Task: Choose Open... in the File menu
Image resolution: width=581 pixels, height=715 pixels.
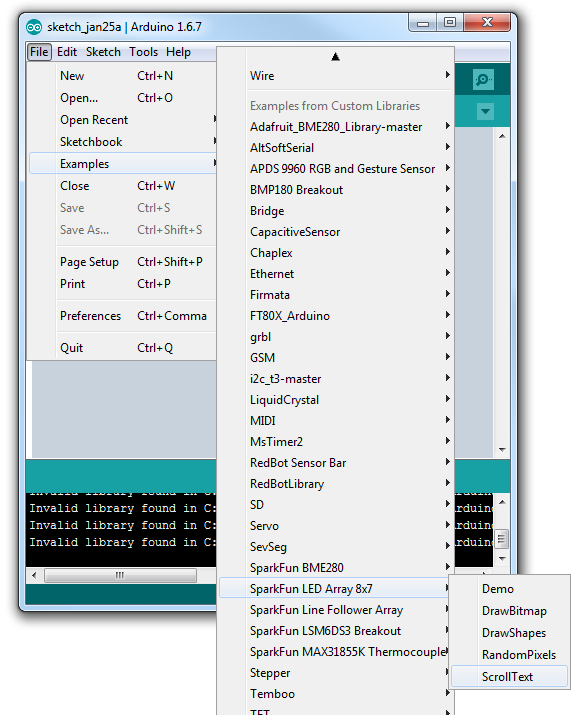Action: click(123, 98)
